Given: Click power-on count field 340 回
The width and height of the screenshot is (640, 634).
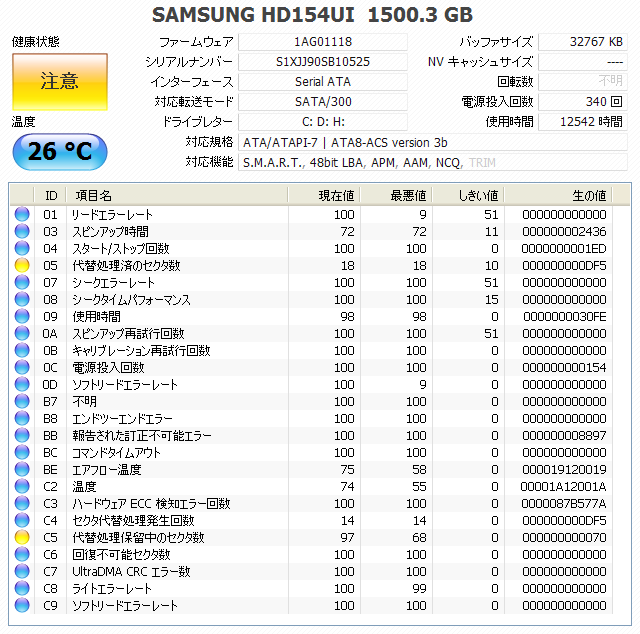Looking at the screenshot, I should point(583,102).
